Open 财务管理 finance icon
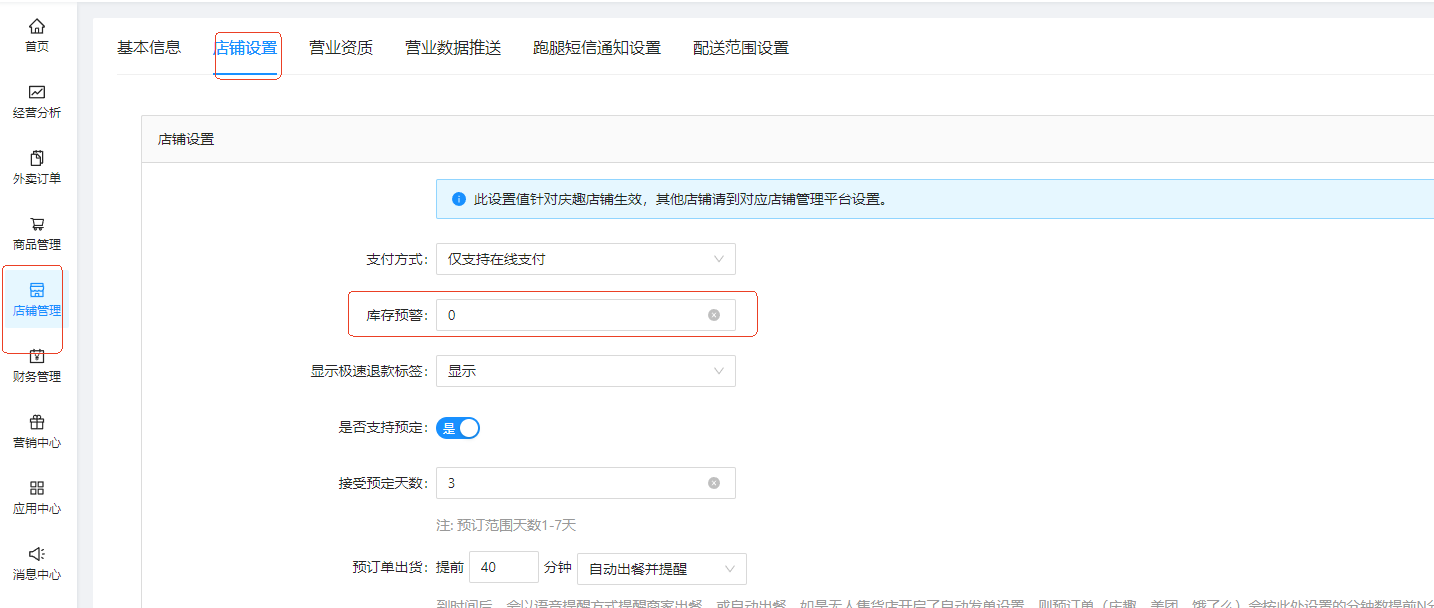Screen dimensions: 1434x608 click(37, 357)
